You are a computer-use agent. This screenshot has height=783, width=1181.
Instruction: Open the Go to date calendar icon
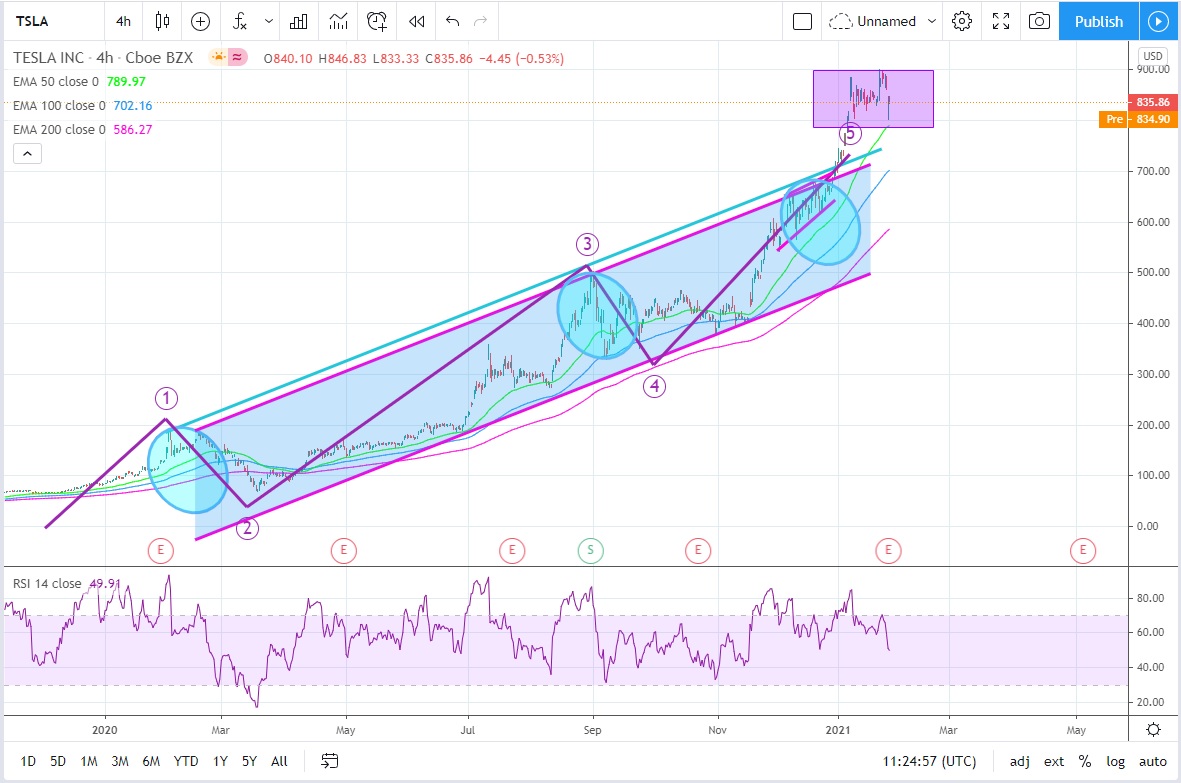click(329, 761)
